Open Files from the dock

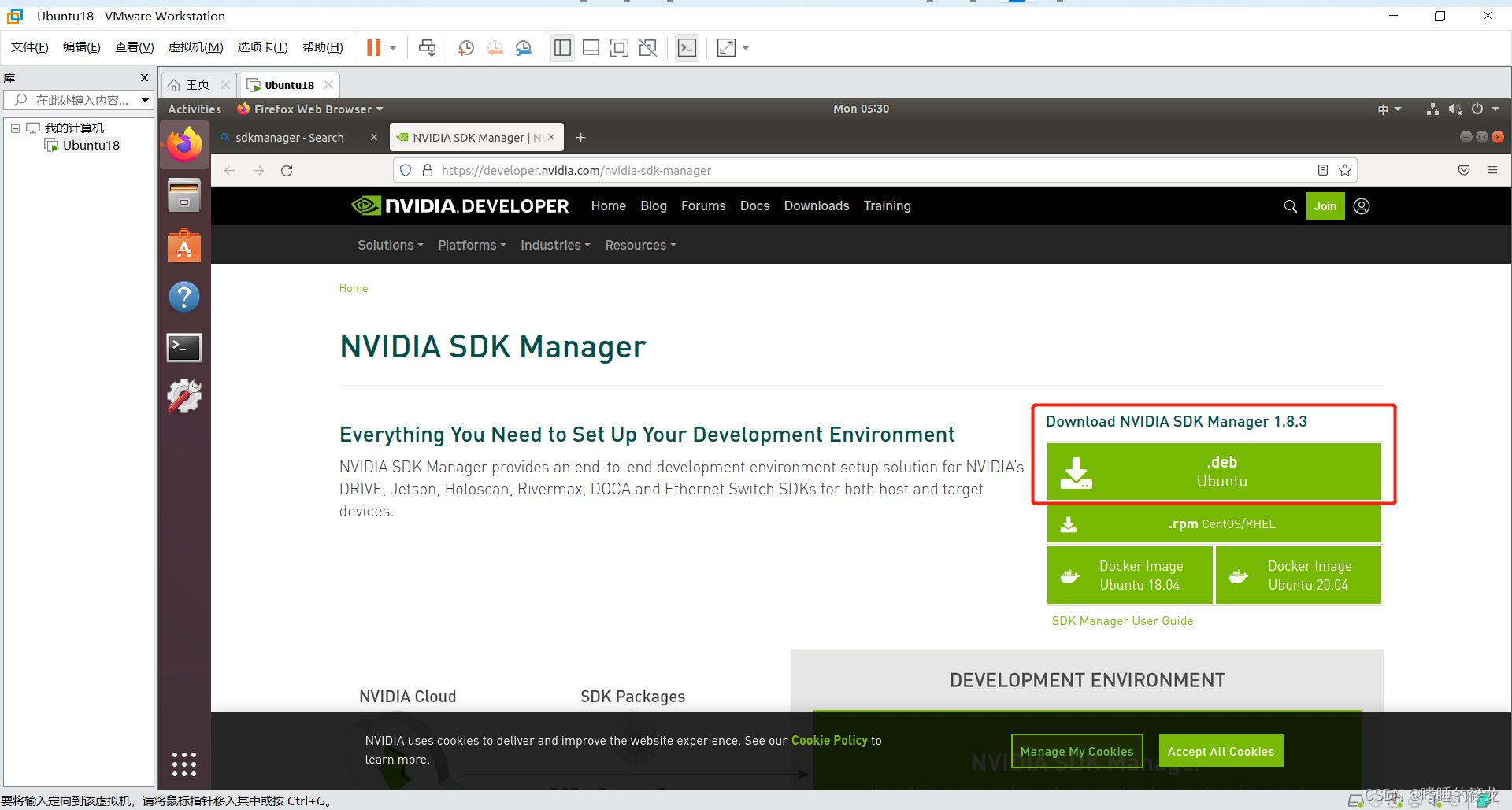coord(184,195)
